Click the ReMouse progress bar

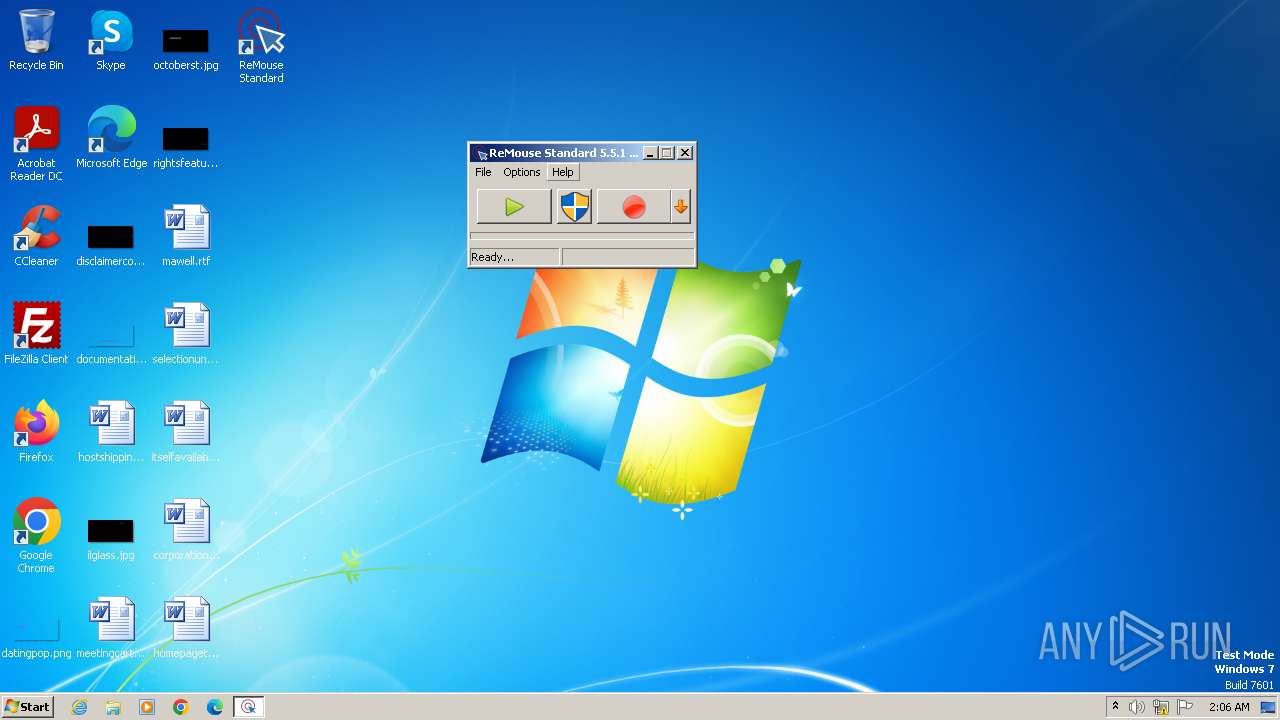point(582,237)
